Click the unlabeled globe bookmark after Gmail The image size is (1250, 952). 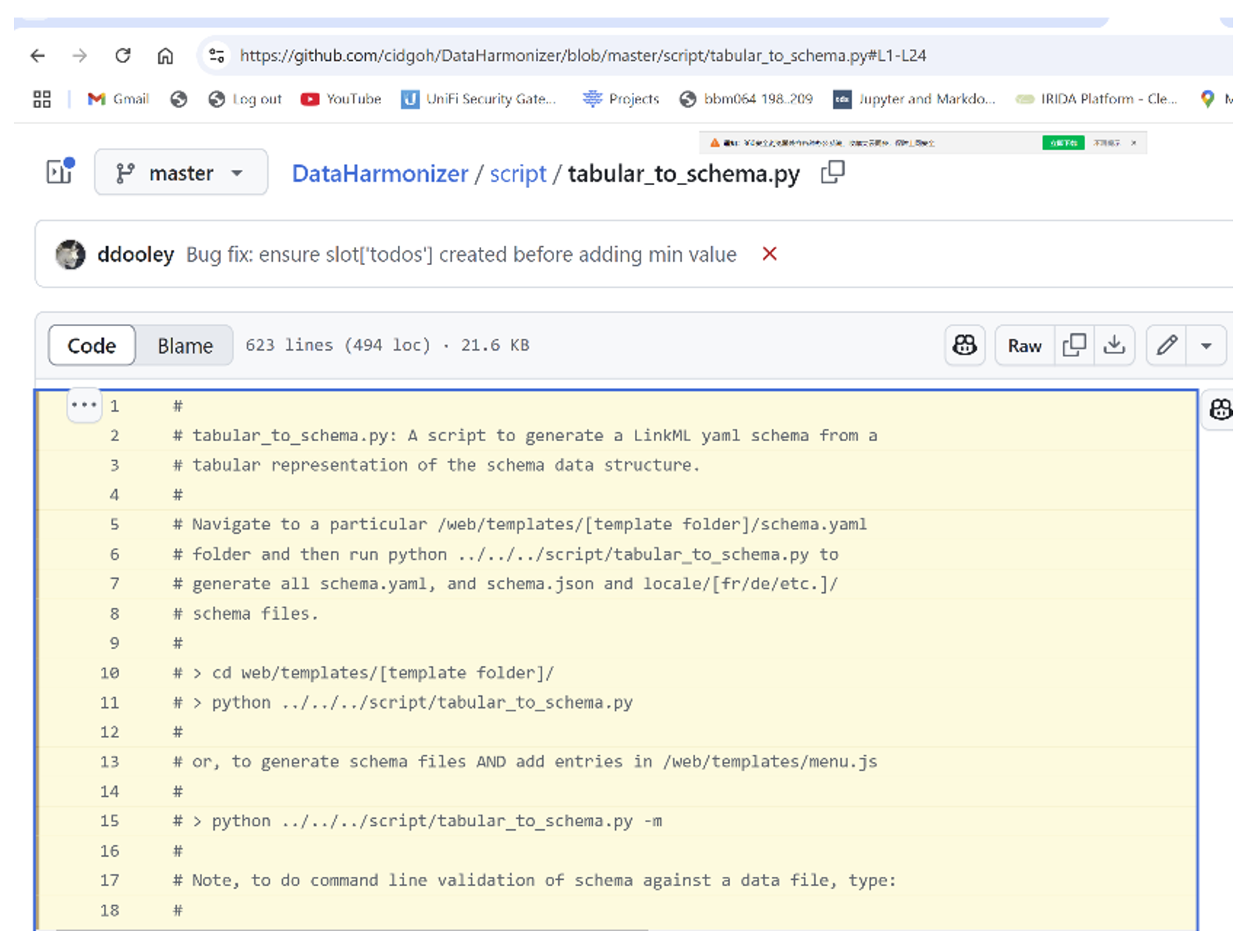179,99
